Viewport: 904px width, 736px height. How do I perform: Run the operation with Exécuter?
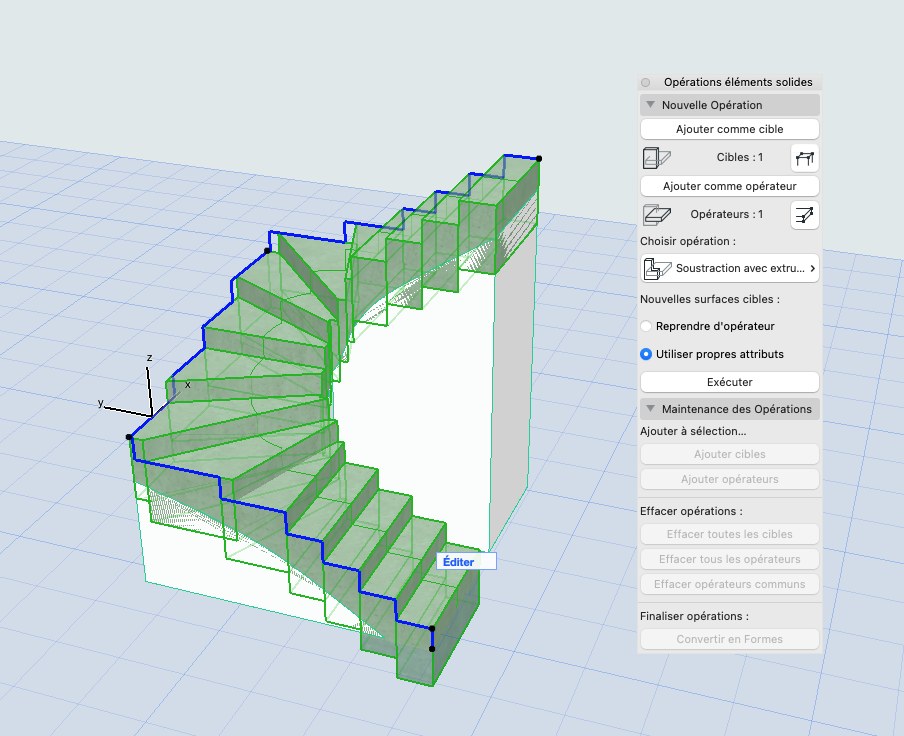tap(730, 382)
